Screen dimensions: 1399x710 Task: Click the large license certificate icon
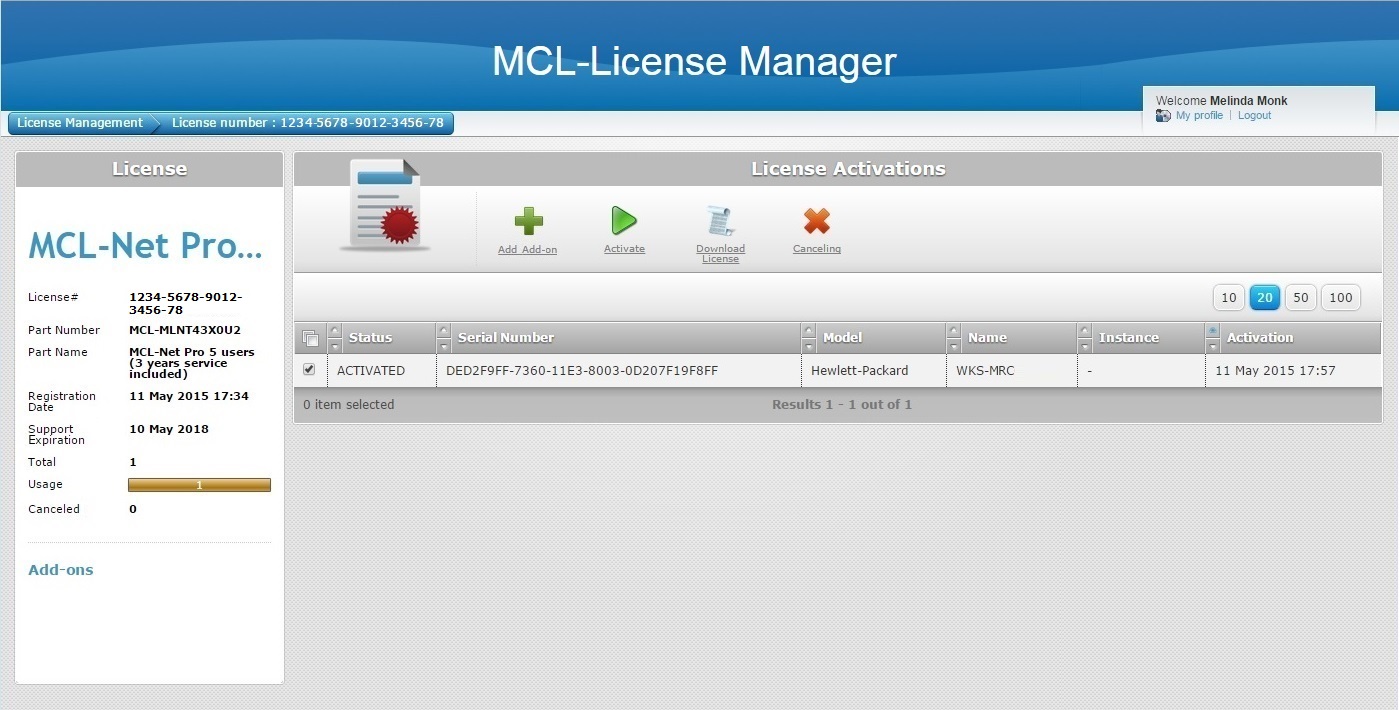[385, 204]
